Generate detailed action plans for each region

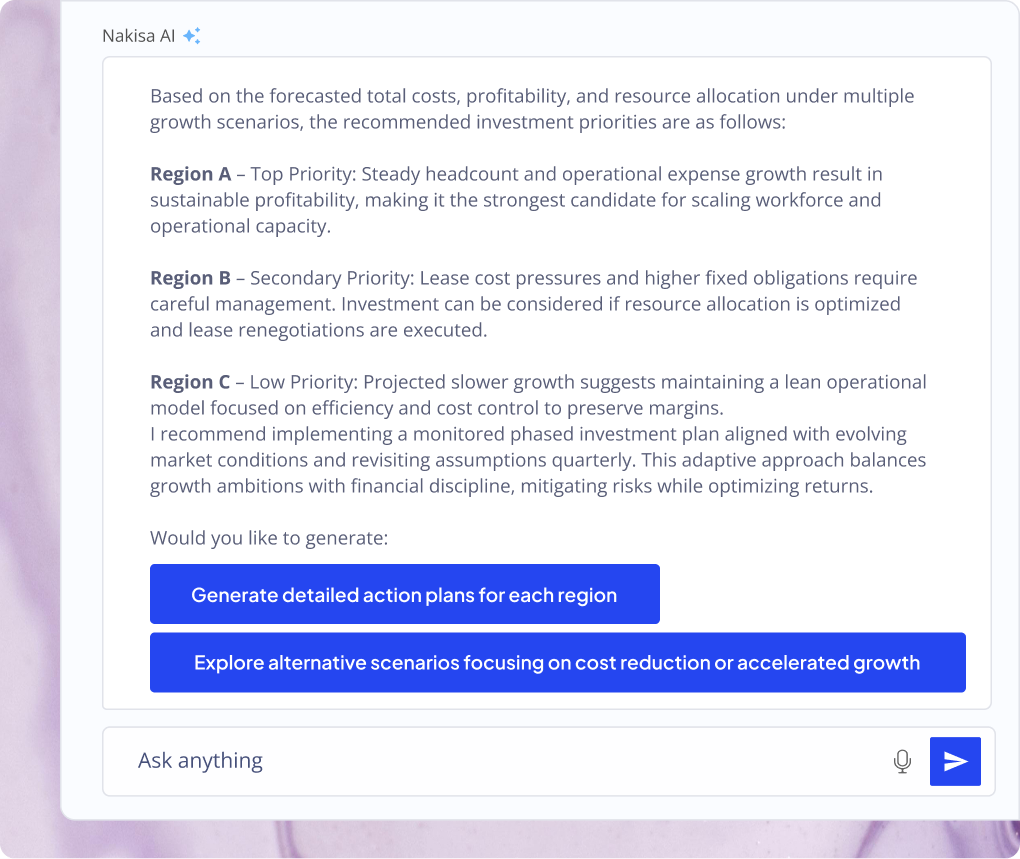(x=404, y=595)
